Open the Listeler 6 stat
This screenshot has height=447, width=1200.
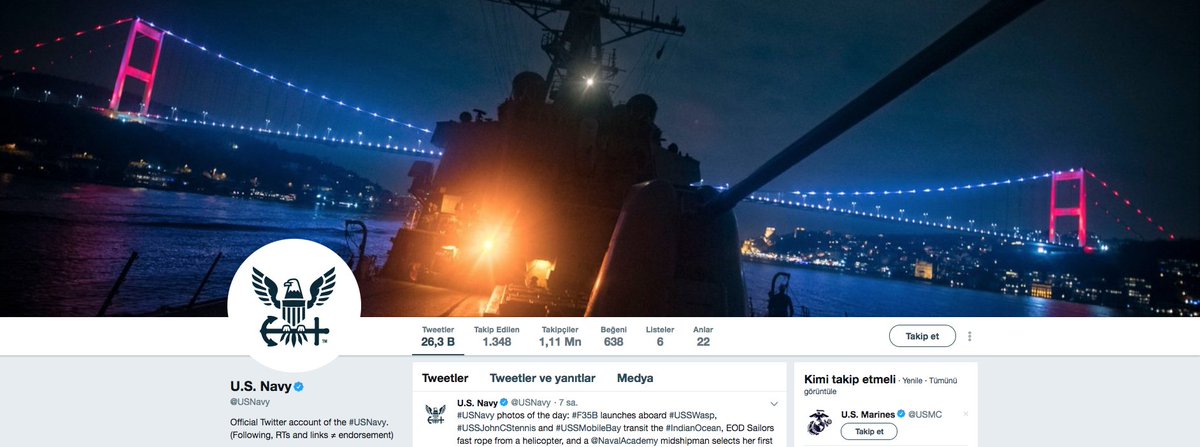pos(660,336)
